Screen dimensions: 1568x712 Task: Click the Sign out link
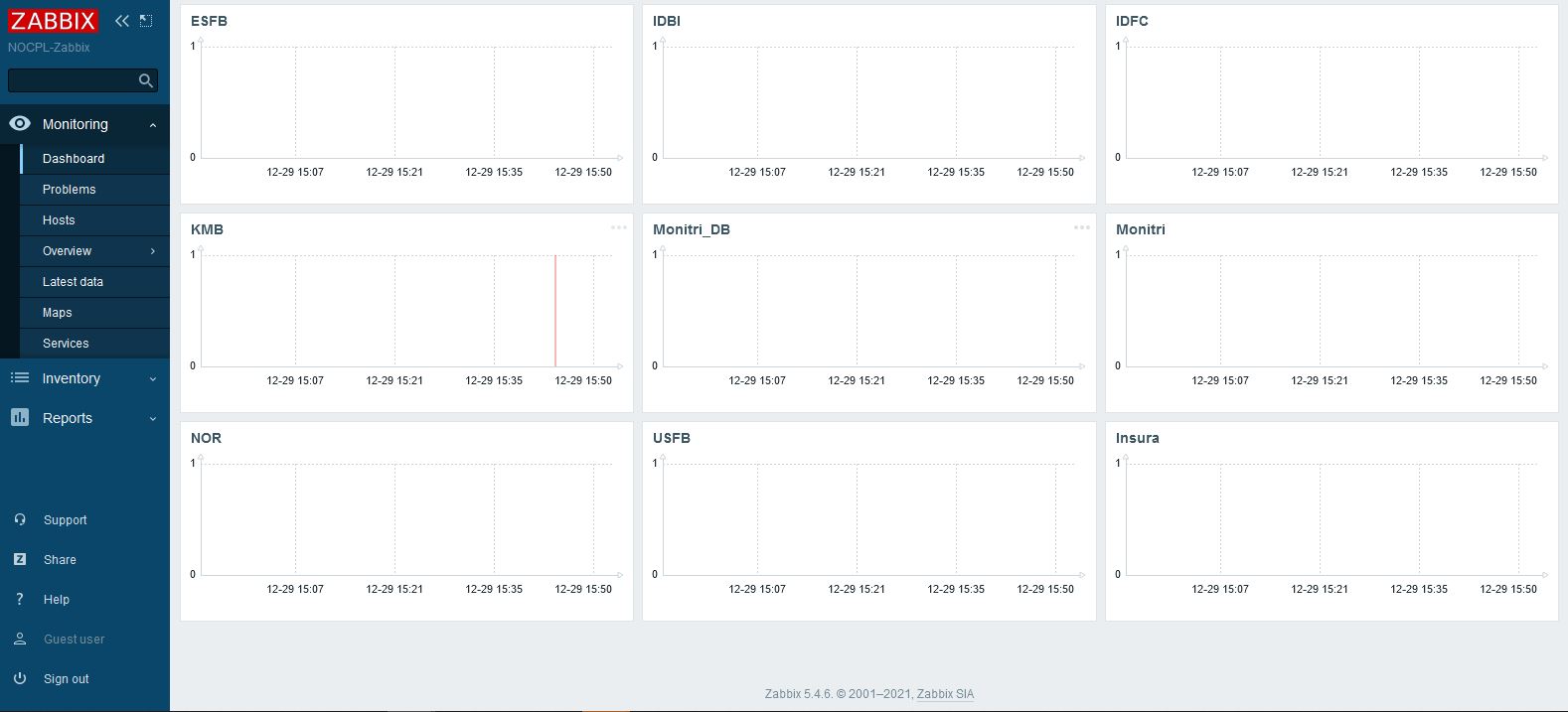point(67,679)
